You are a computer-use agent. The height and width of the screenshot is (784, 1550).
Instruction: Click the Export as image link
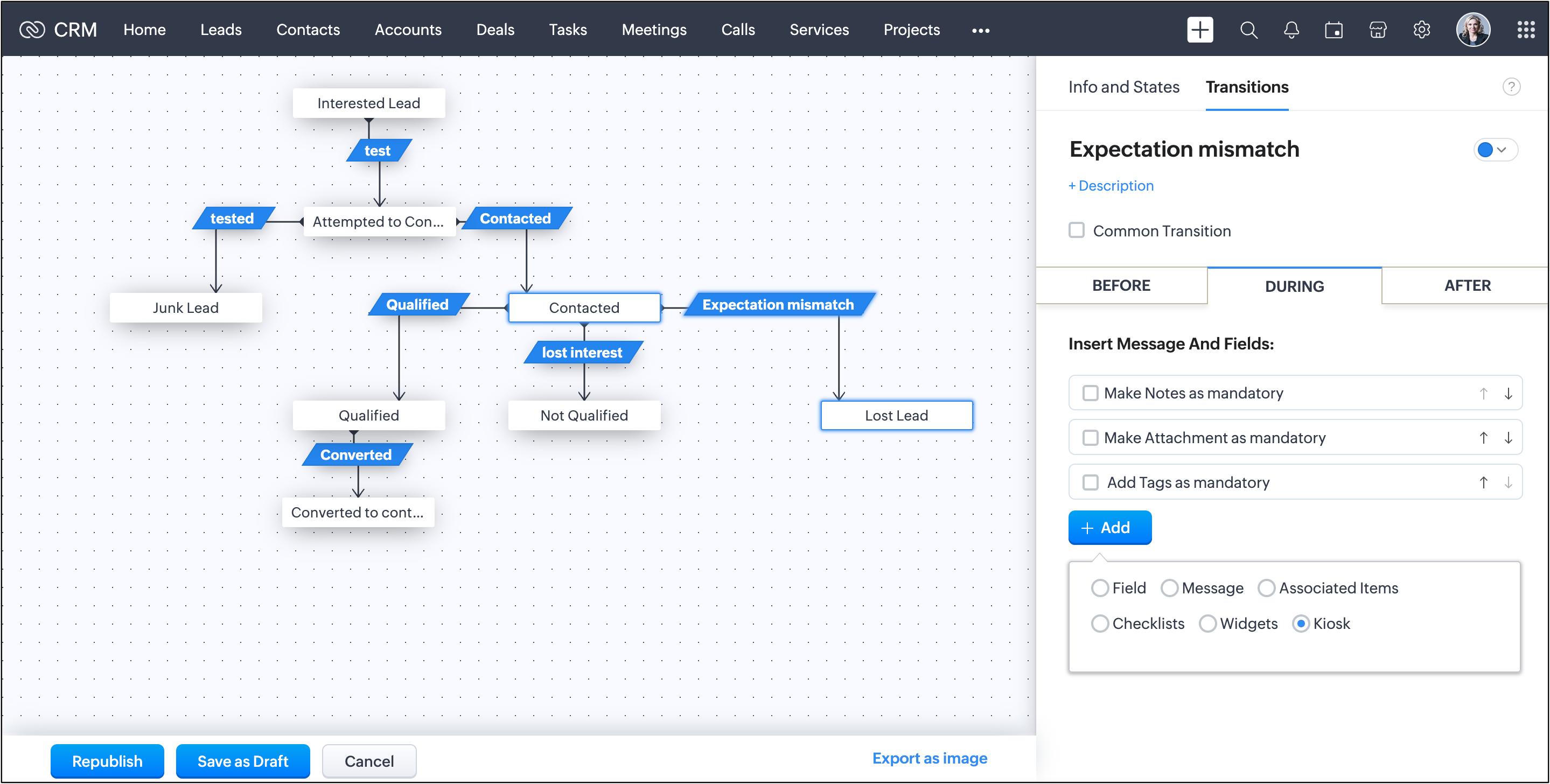point(929,758)
